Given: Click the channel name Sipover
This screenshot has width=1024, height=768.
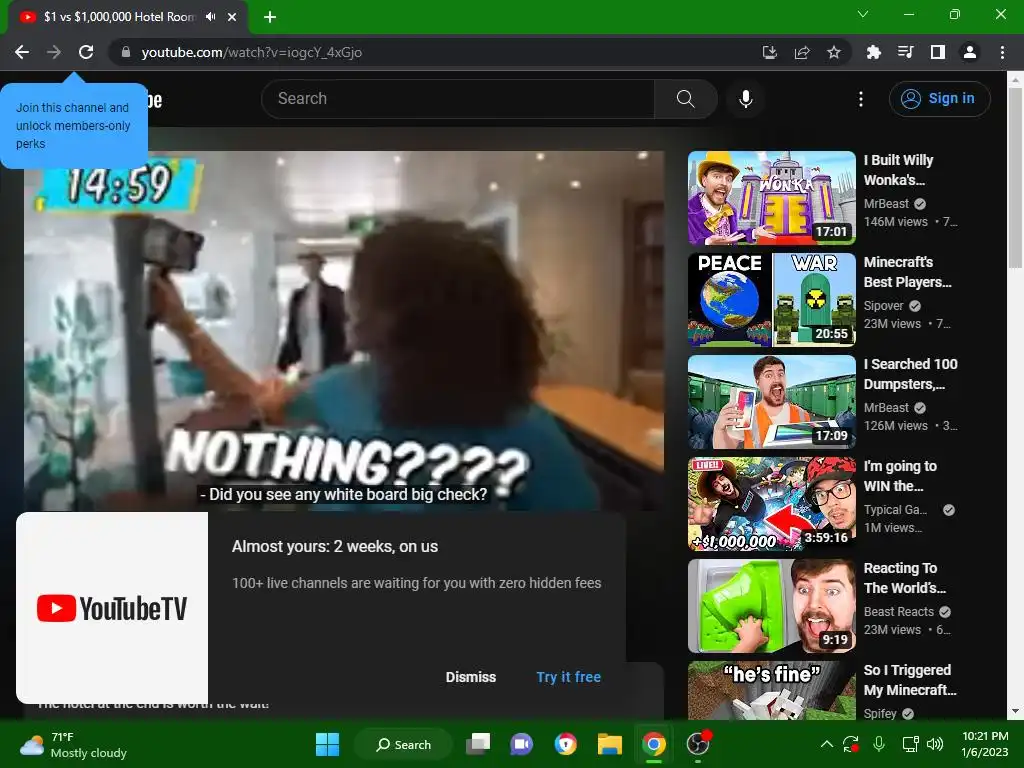Looking at the screenshot, I should pos(884,306).
